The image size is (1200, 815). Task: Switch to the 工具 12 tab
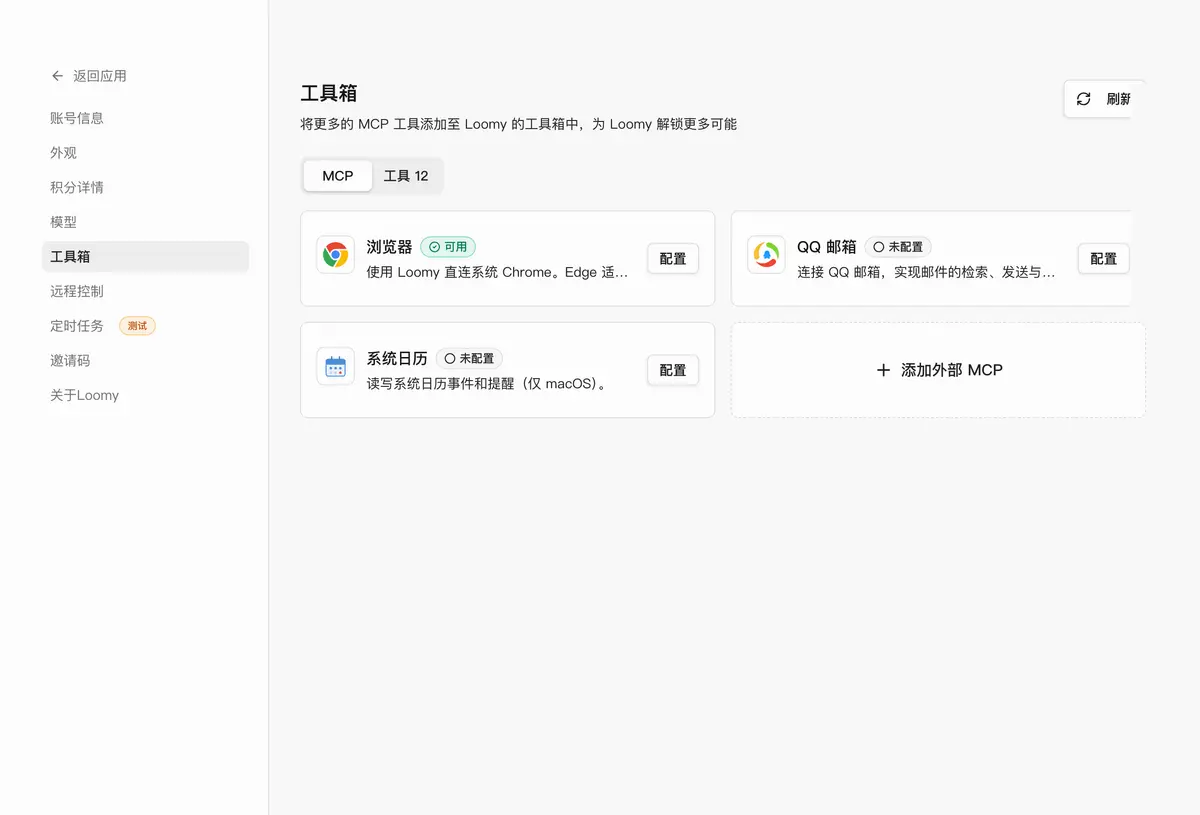pyautogui.click(x=406, y=176)
